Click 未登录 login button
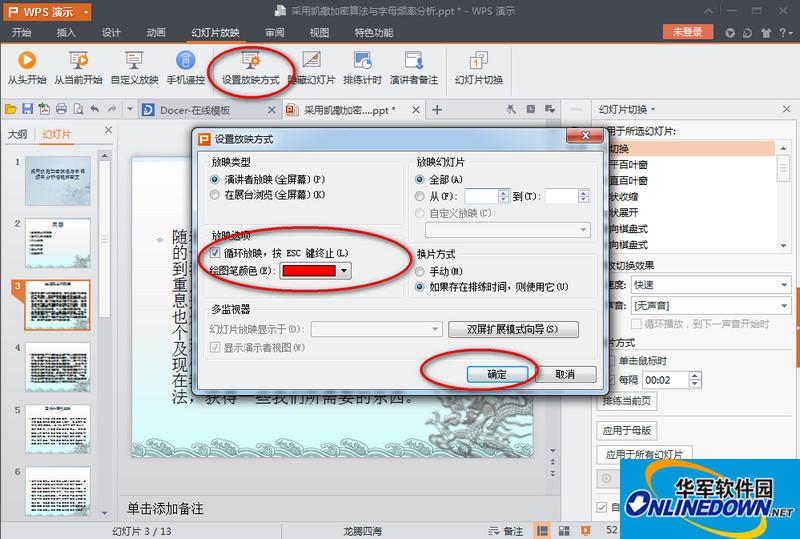This screenshot has width=800, height=539. pyautogui.click(x=687, y=32)
